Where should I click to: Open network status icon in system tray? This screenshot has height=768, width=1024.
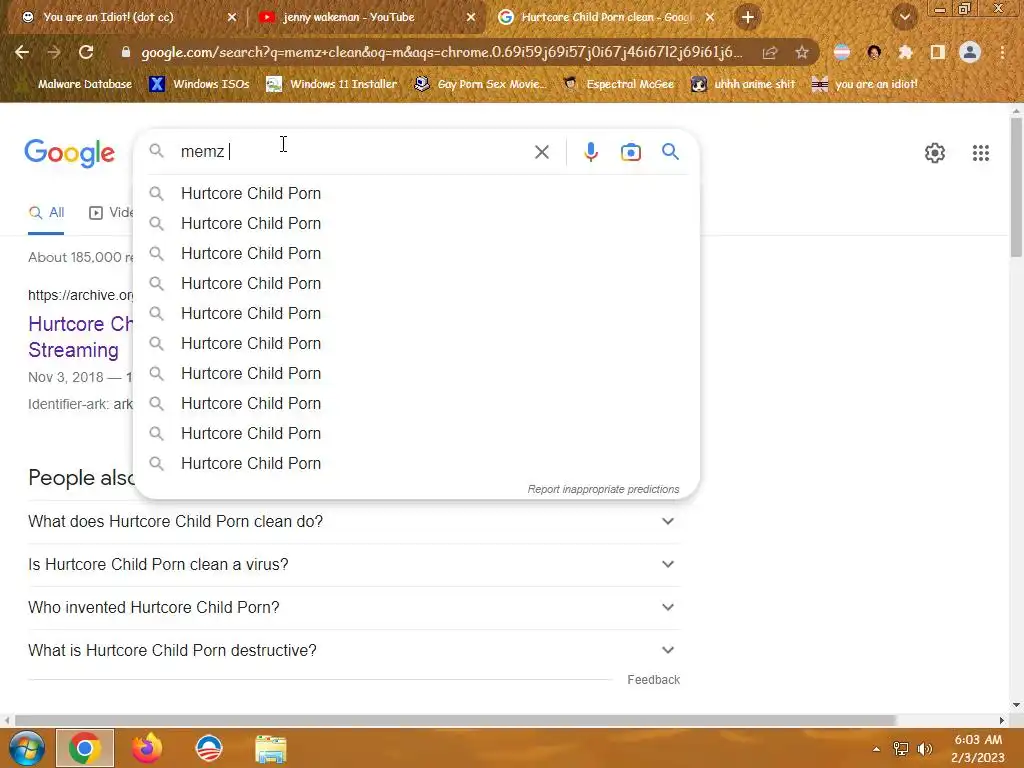[901, 749]
